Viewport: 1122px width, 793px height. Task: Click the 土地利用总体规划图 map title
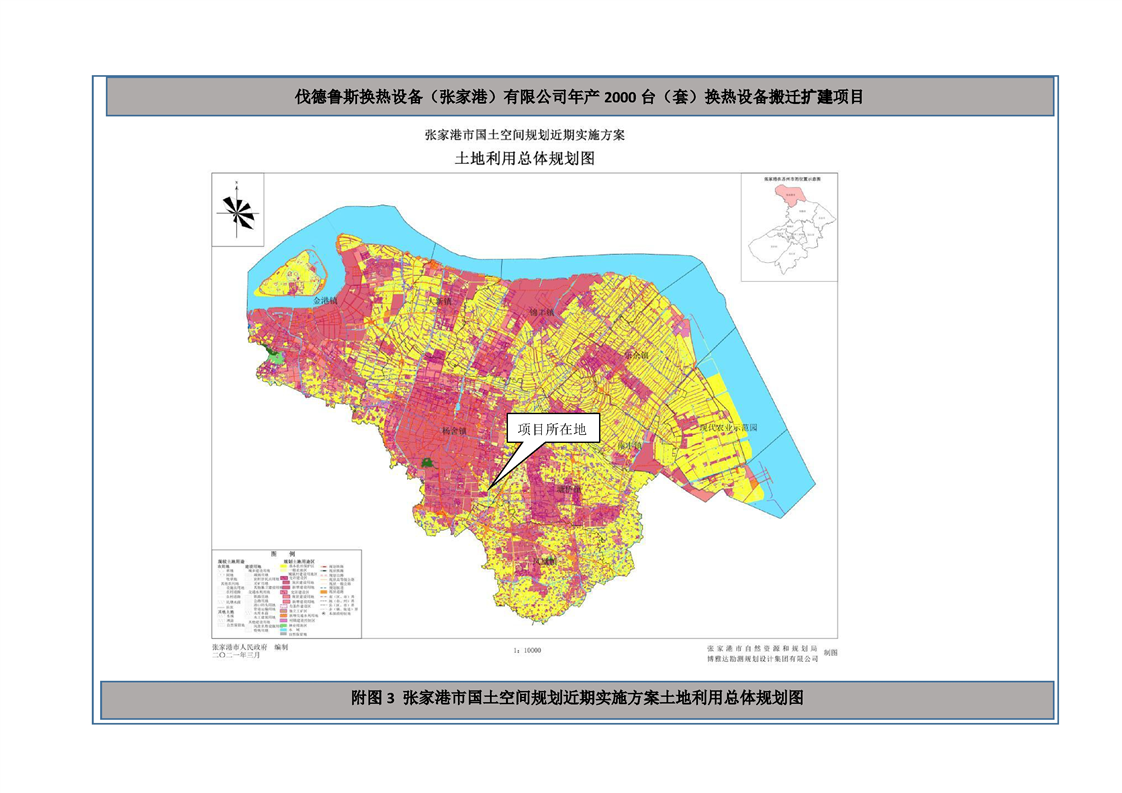pos(524,158)
